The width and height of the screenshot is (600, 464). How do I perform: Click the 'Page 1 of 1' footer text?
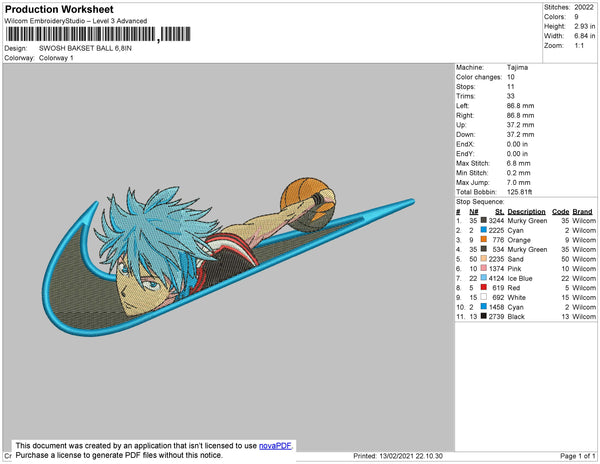click(578, 456)
